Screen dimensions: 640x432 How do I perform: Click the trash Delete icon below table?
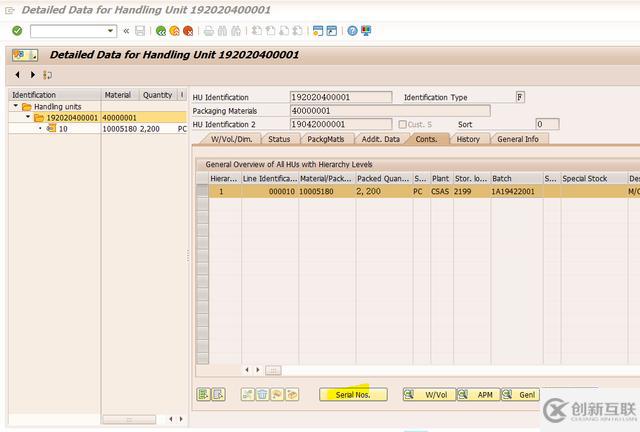(x=262, y=394)
